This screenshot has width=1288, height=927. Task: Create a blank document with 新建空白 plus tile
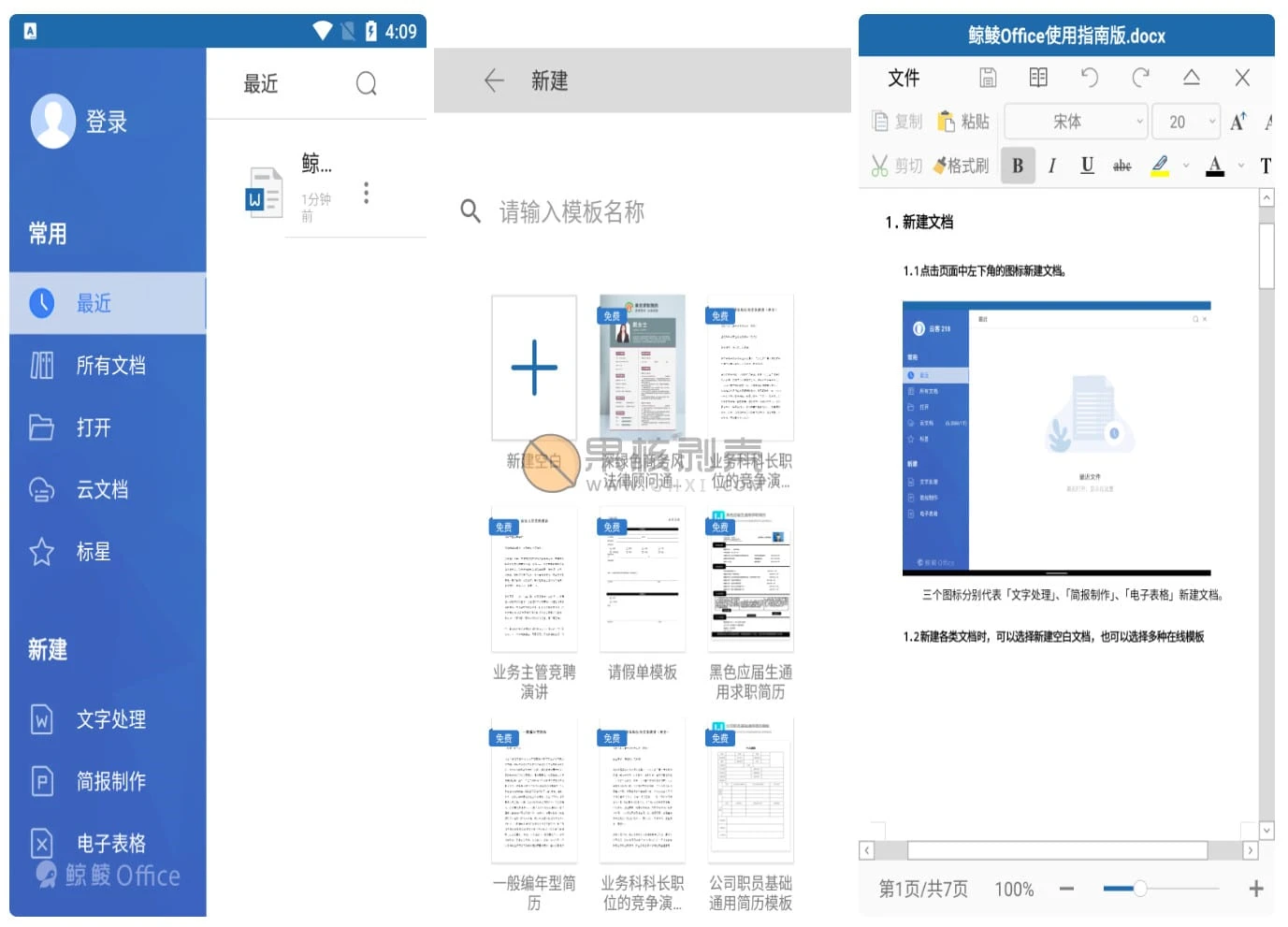click(x=534, y=368)
